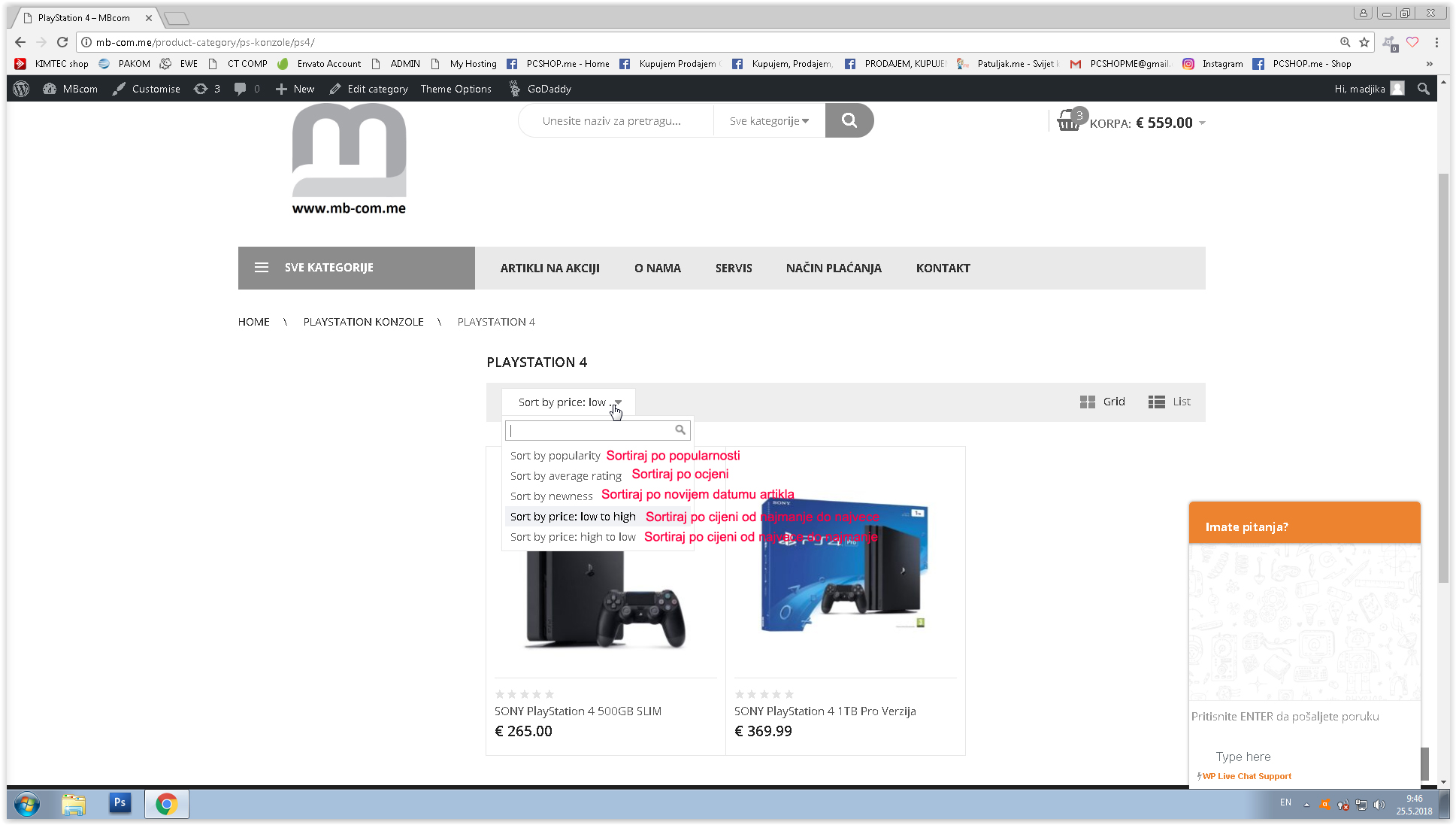Open the Envato Account bookmark
Viewport: 1456px width, 825px height.
pos(320,64)
